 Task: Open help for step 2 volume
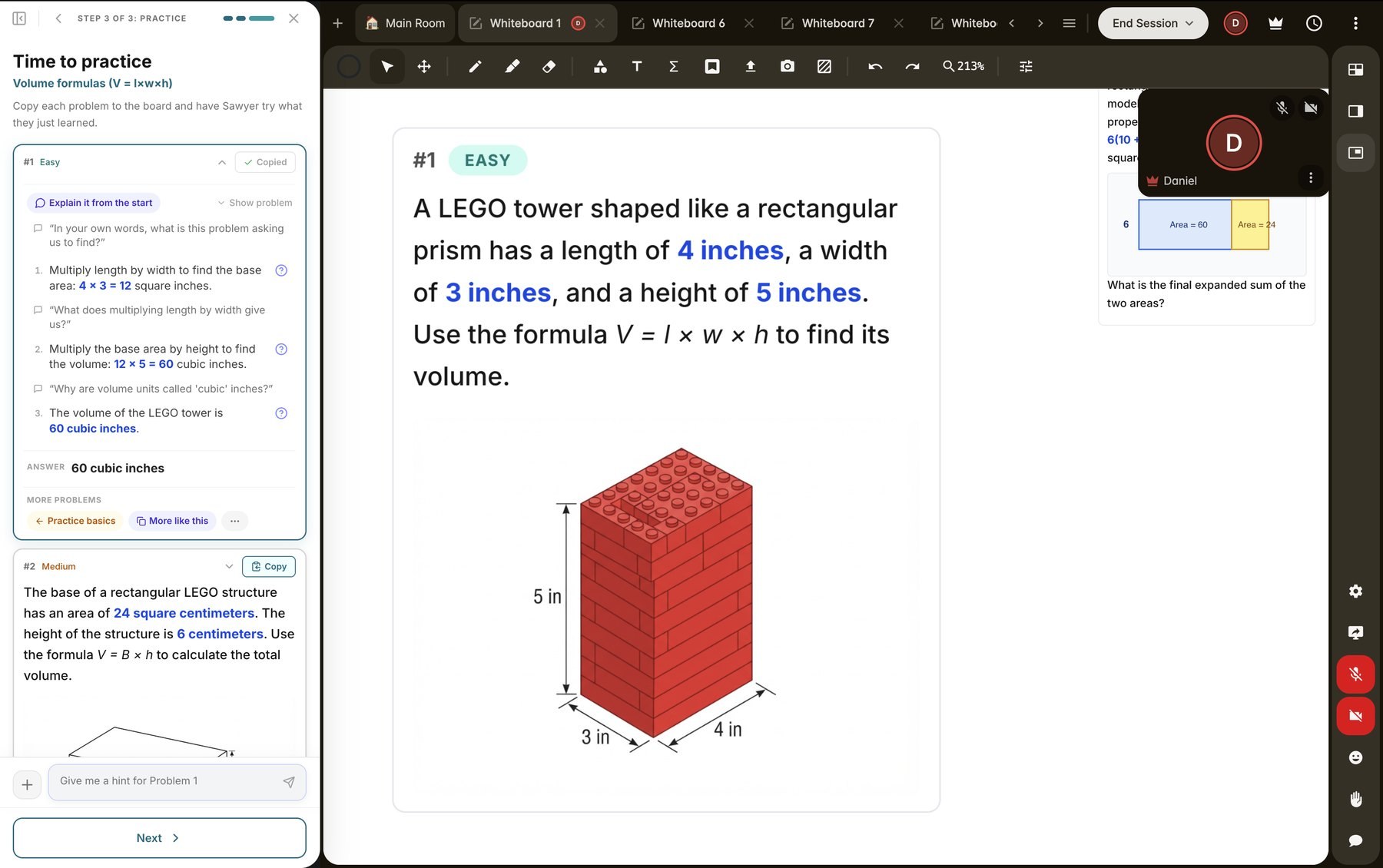pos(281,349)
